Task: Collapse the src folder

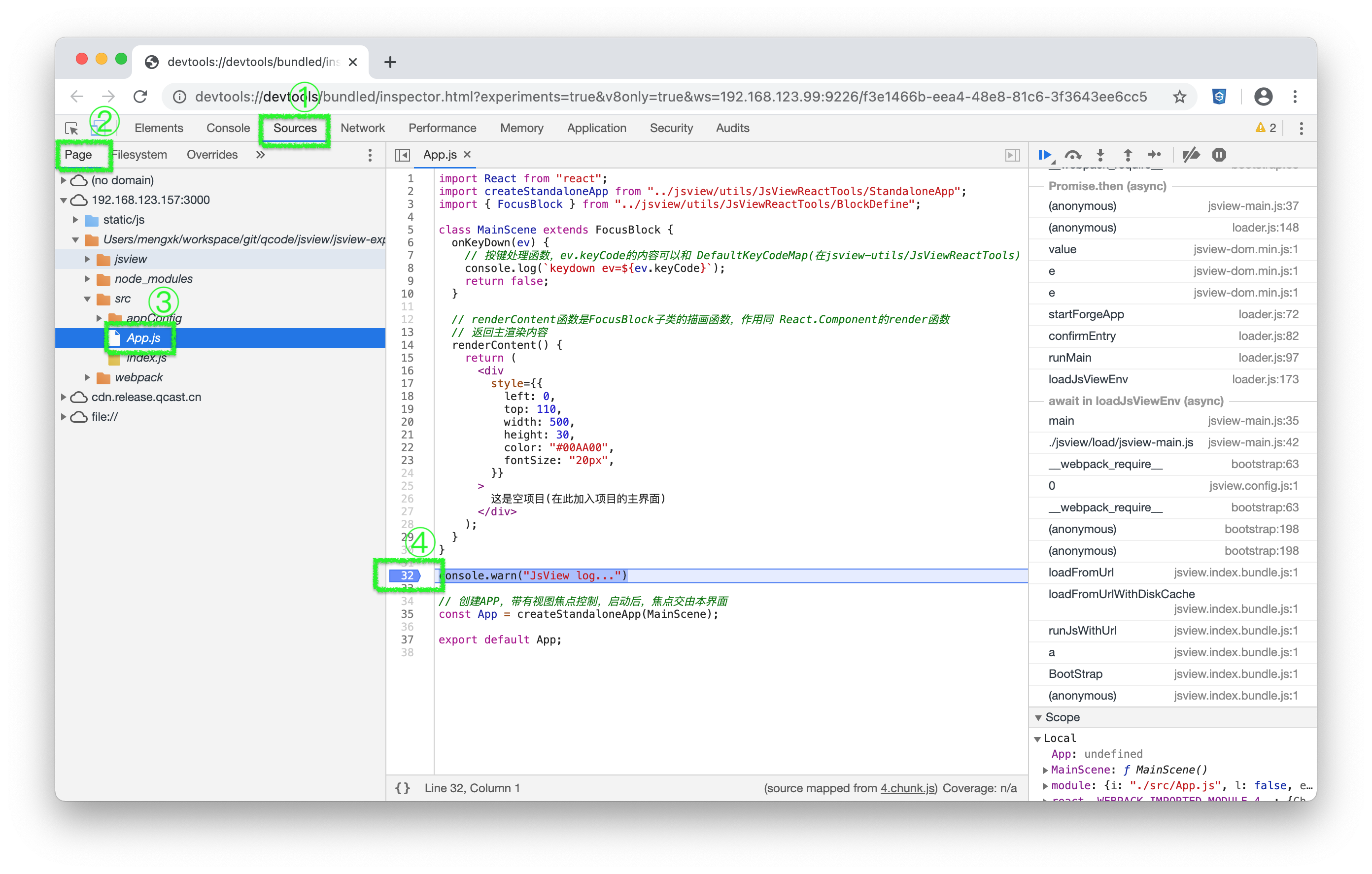Action: tap(87, 299)
